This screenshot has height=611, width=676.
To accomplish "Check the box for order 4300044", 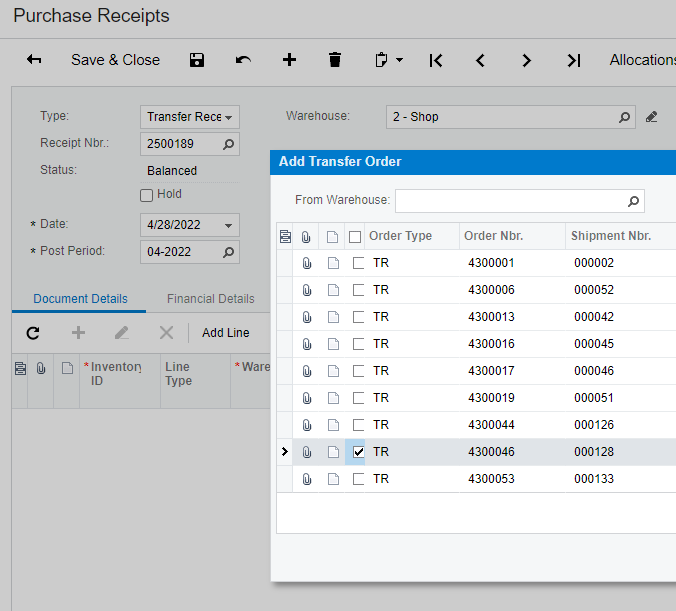I will pos(358,425).
